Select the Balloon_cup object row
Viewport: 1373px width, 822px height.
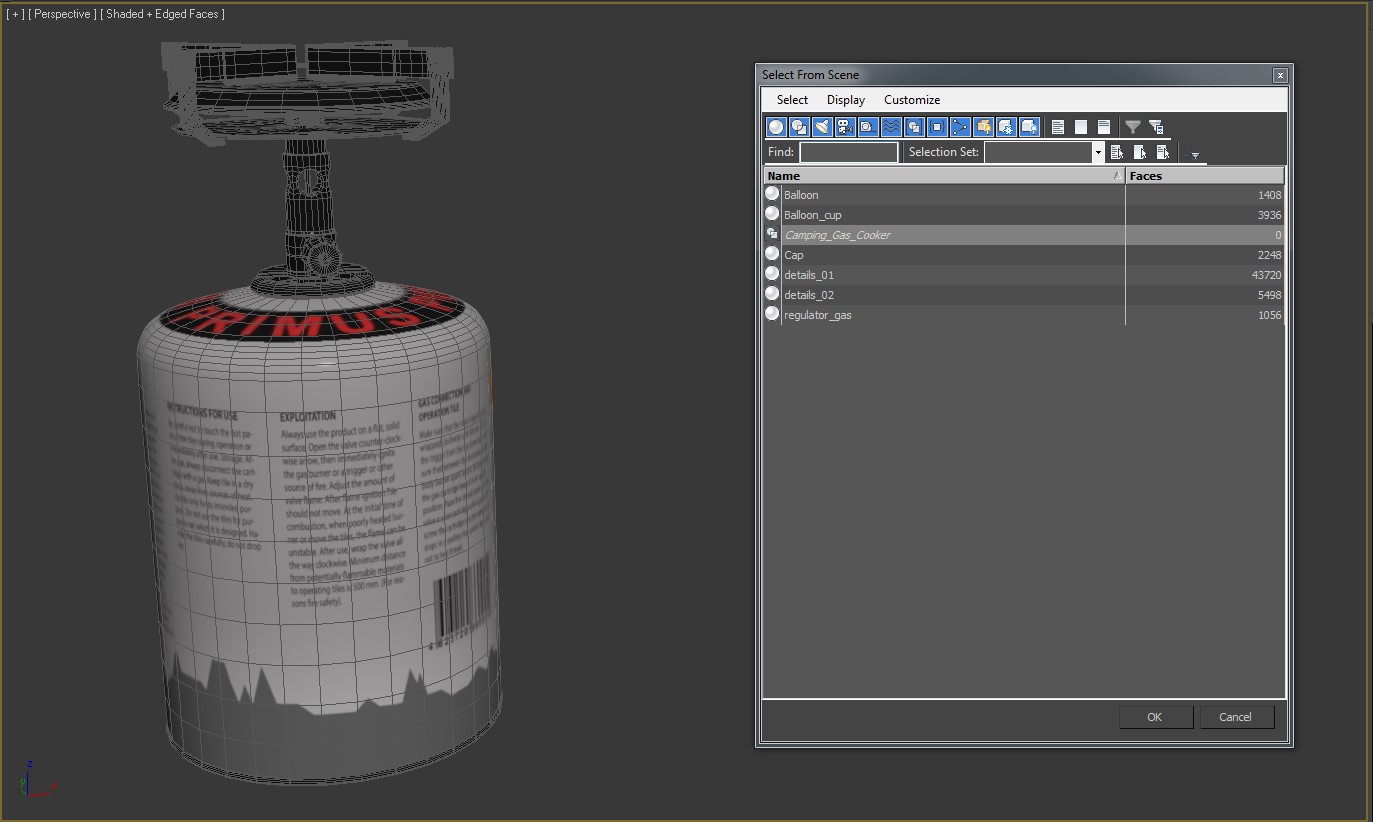(x=1024, y=215)
